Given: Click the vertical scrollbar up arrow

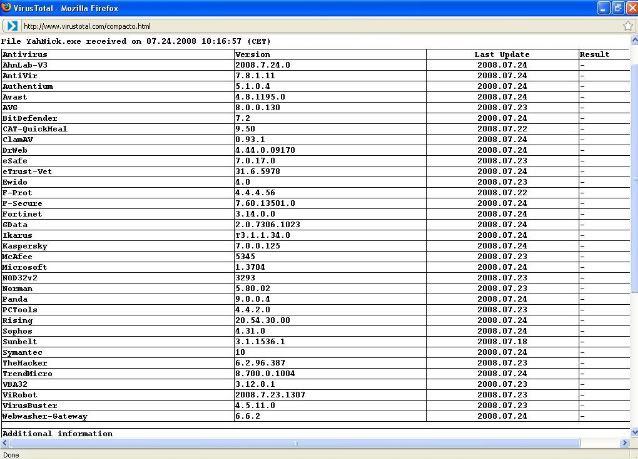Looking at the screenshot, I should [634, 40].
